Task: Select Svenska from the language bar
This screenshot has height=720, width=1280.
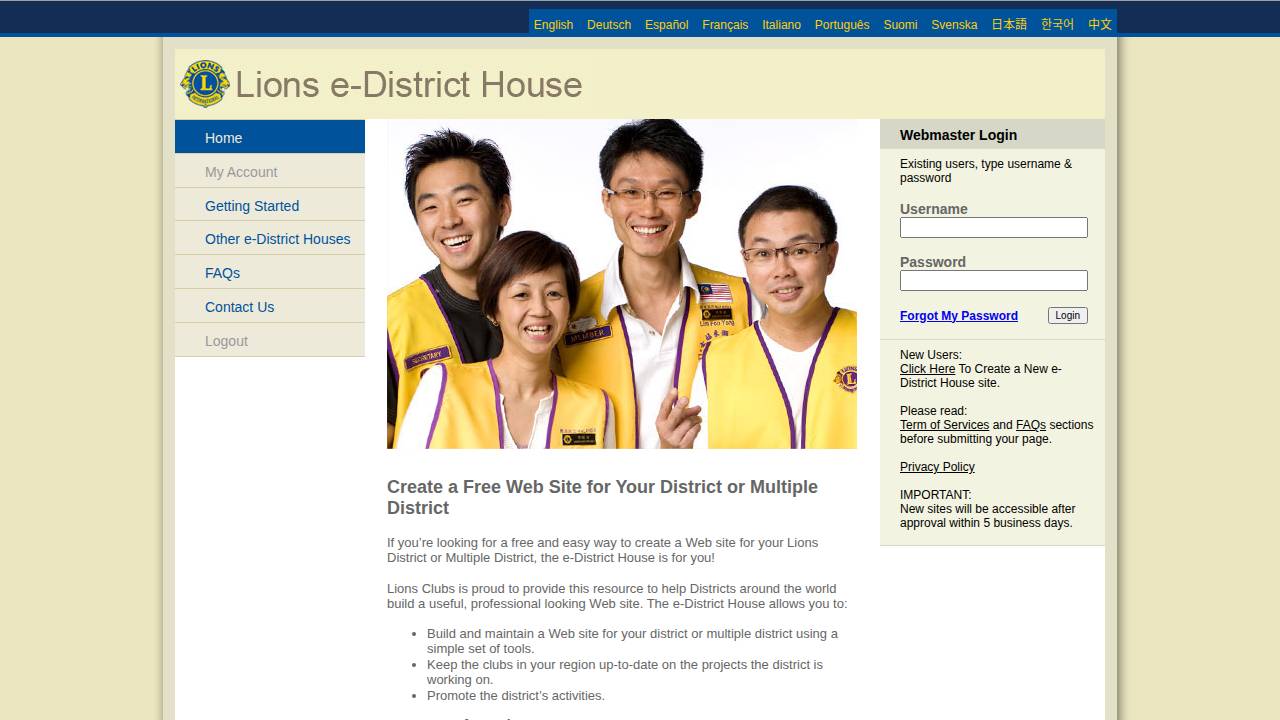Action: click(954, 24)
